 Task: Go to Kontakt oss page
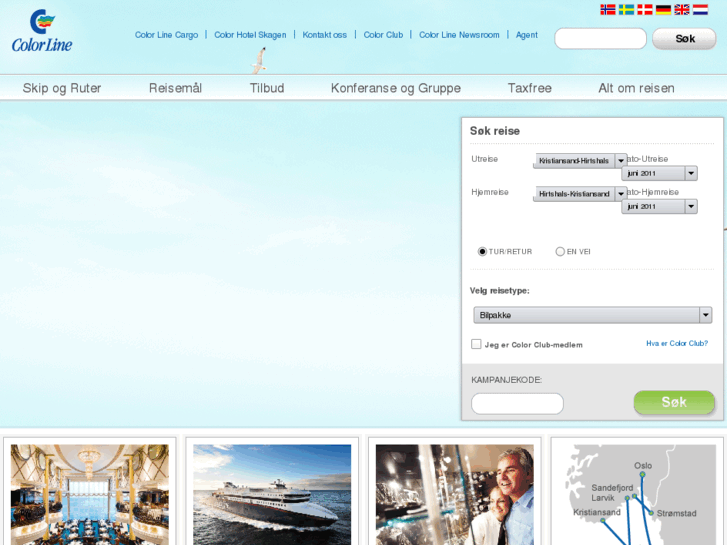coord(325,35)
